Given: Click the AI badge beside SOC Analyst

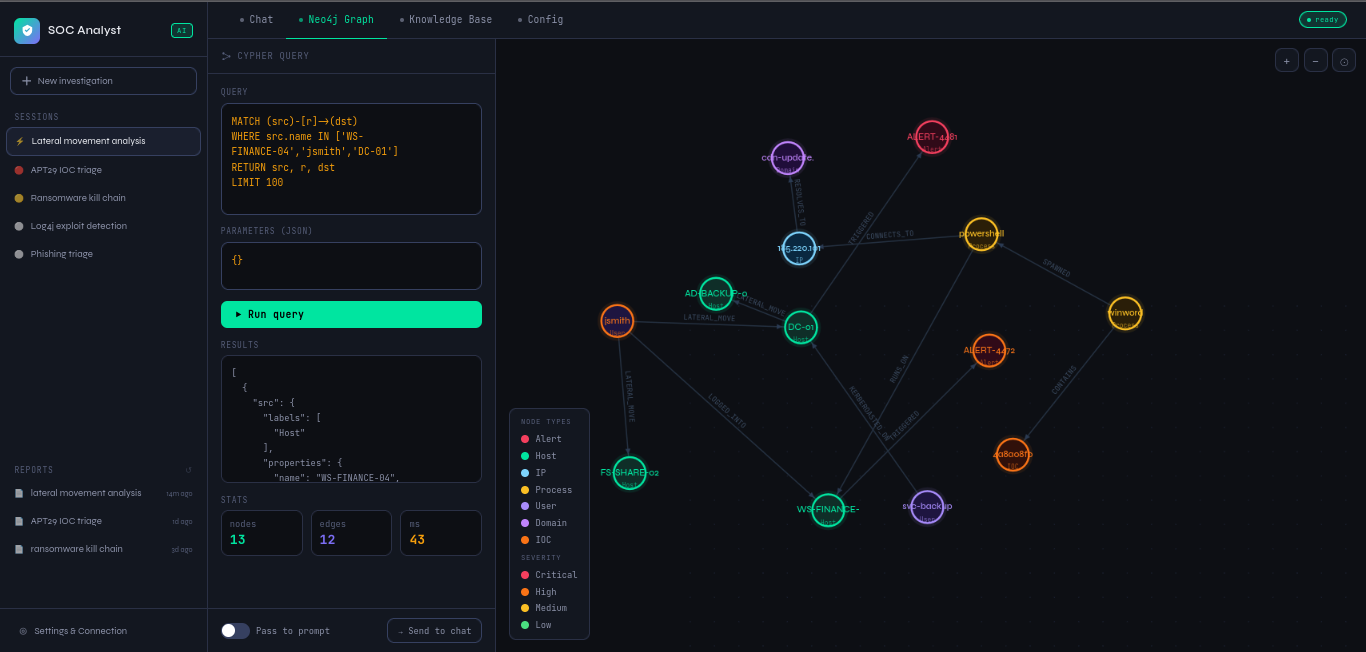Looking at the screenshot, I should tap(182, 30).
